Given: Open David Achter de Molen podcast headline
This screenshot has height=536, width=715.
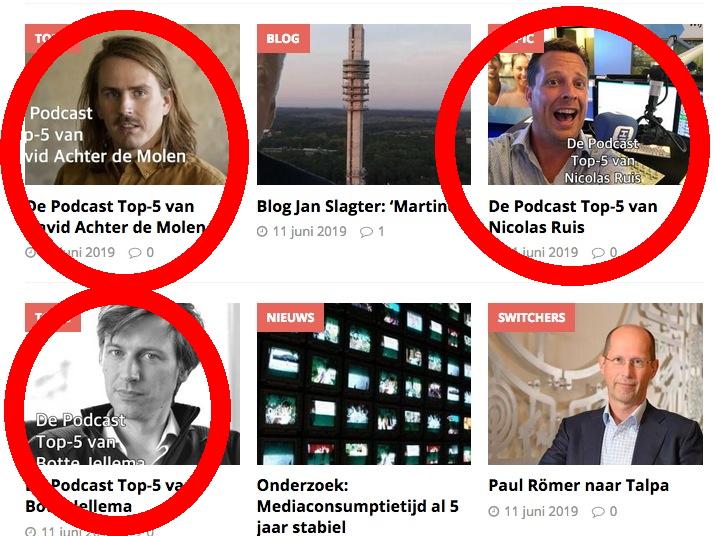Looking at the screenshot, I should 115,217.
